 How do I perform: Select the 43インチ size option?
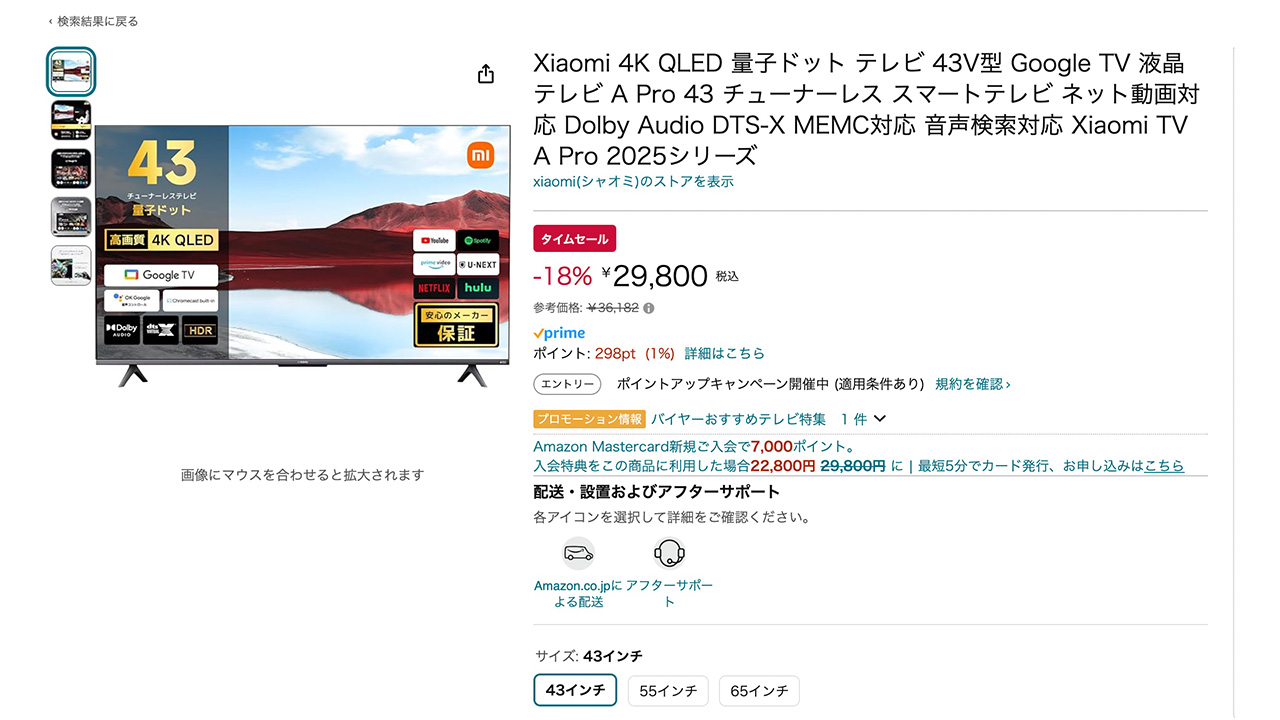(x=575, y=690)
